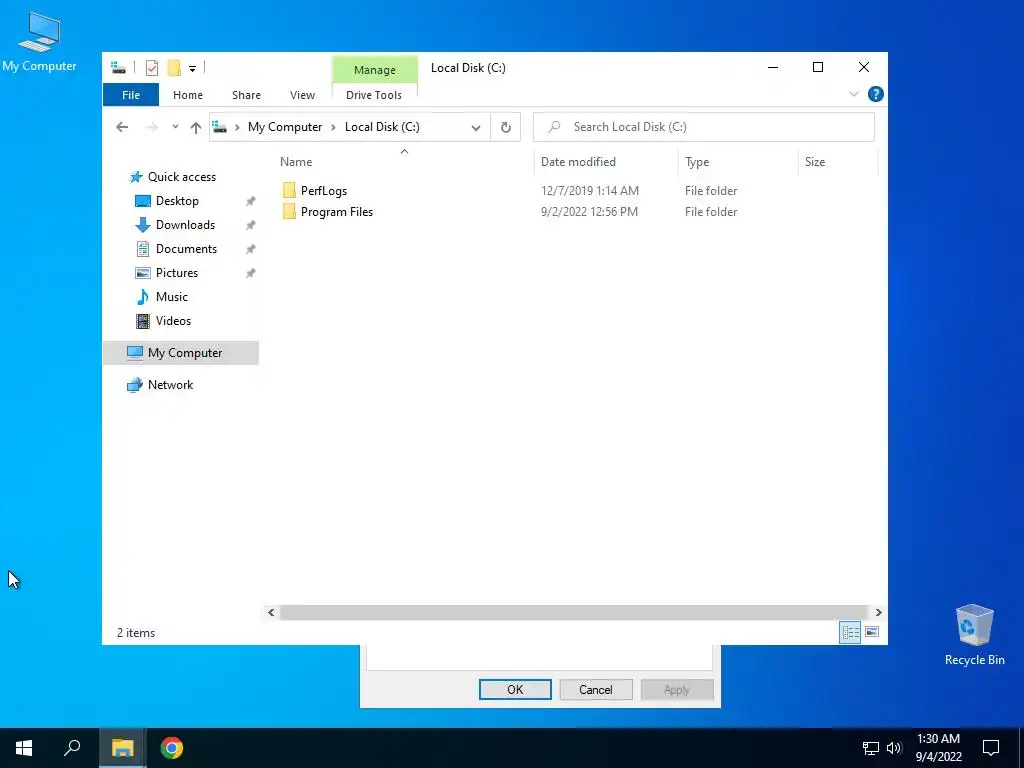
Task: Open the Windows Start menu
Action: point(24,748)
